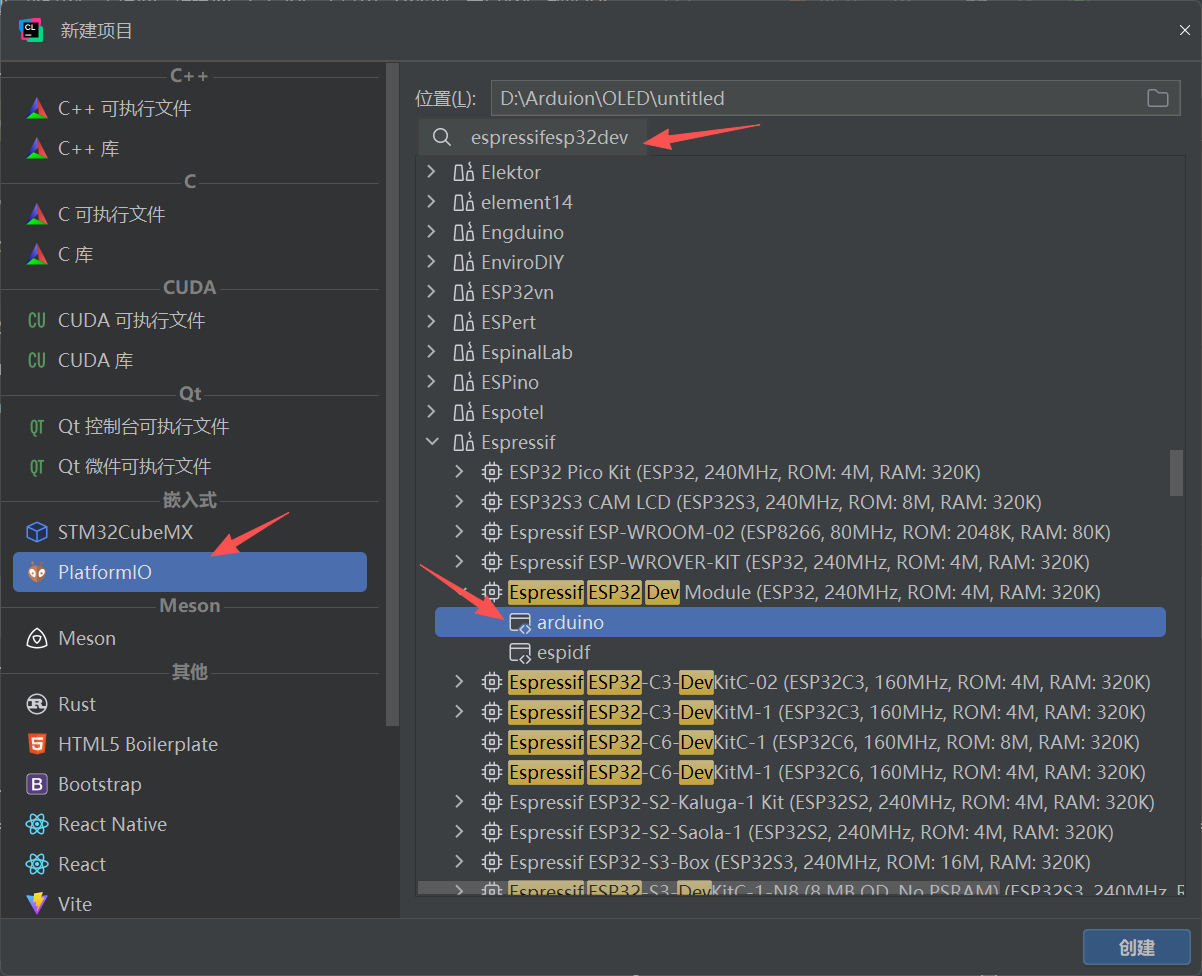Click the 创建 button

[x=1136, y=948]
